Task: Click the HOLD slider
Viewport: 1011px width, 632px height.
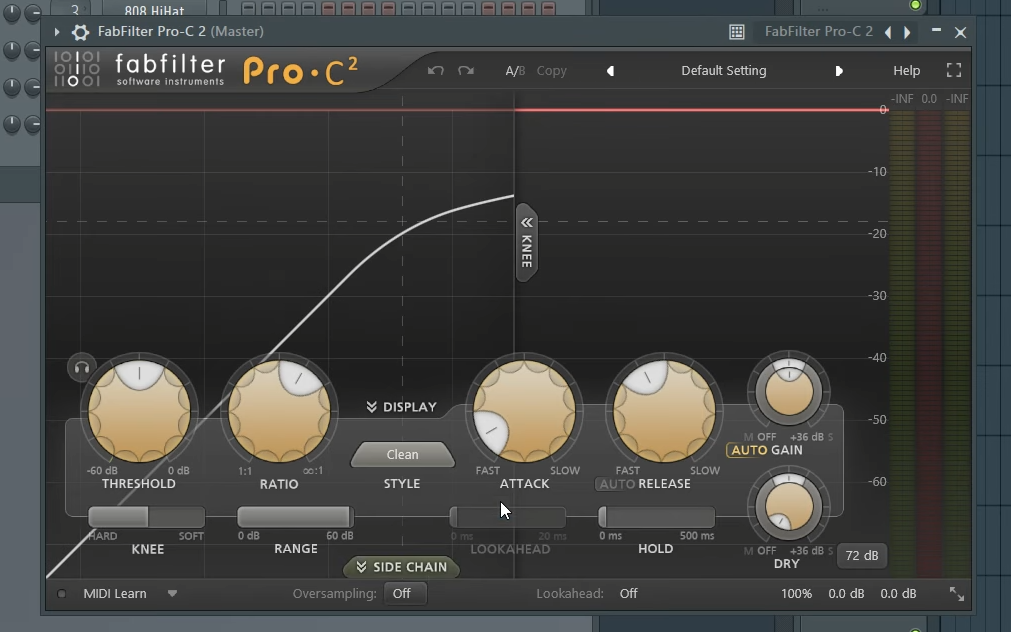Action: 657,517
